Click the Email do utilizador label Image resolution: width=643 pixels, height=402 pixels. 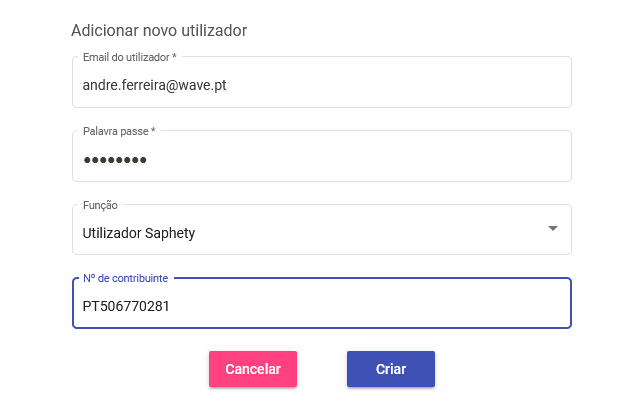126,57
